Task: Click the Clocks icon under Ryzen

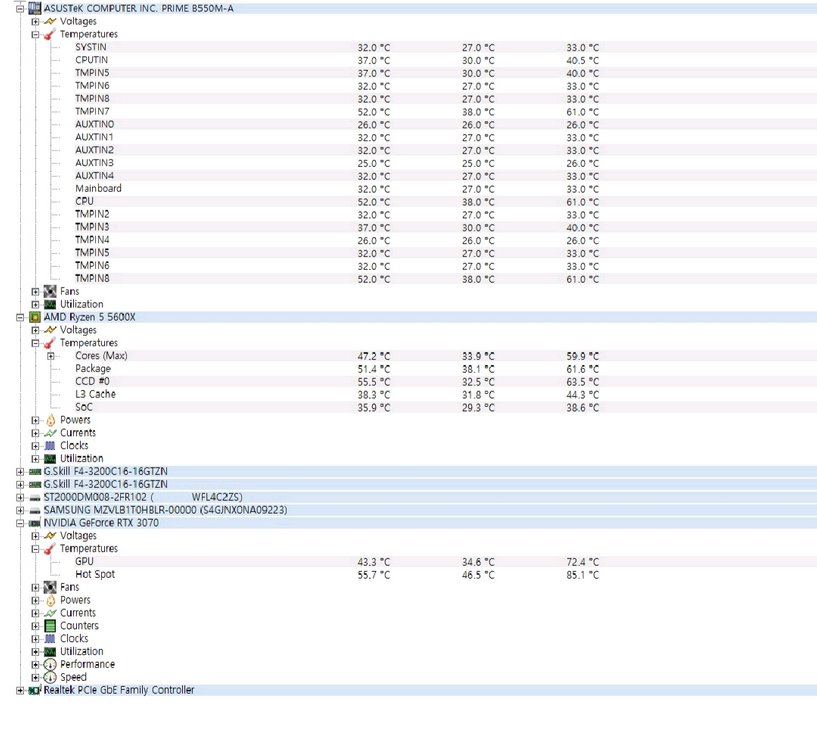Action: pos(50,446)
